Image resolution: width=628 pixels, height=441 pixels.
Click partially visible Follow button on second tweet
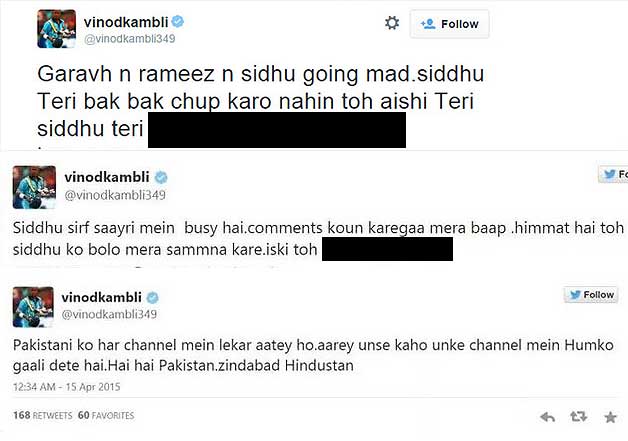point(613,174)
